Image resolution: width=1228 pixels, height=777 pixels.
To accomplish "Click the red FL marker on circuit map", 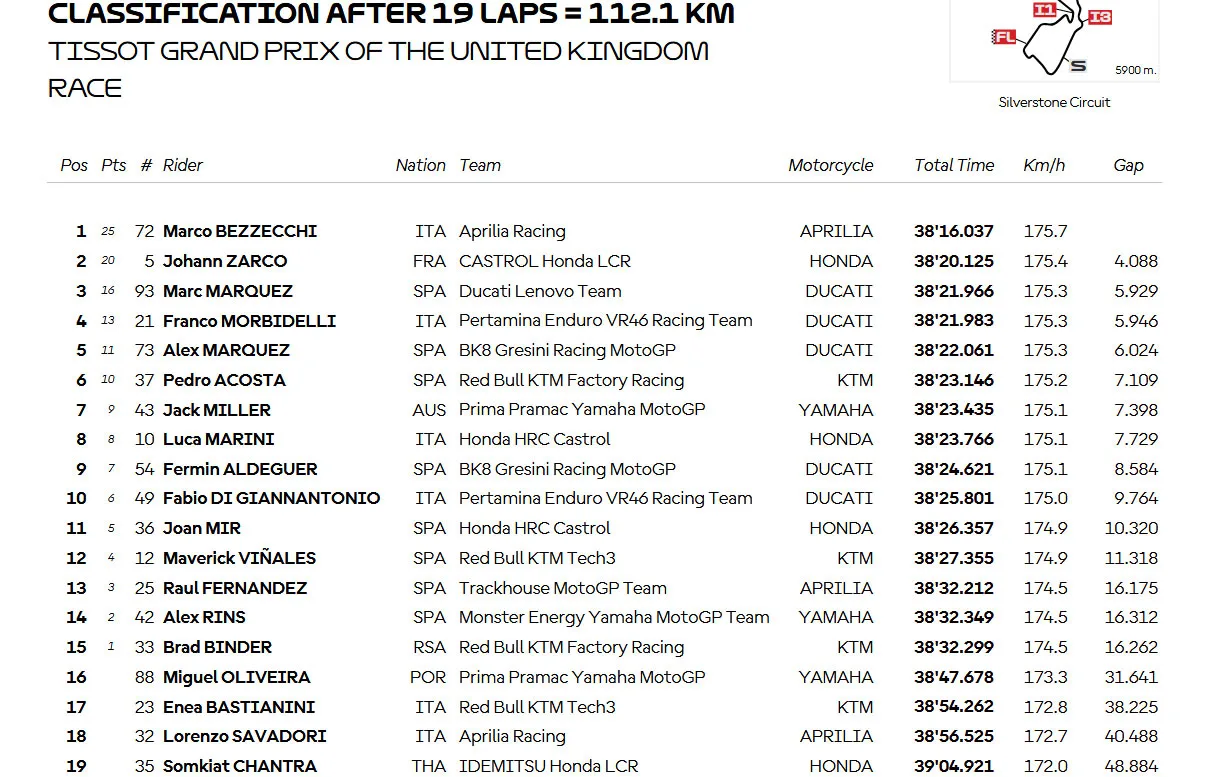I will pos(1005,37).
